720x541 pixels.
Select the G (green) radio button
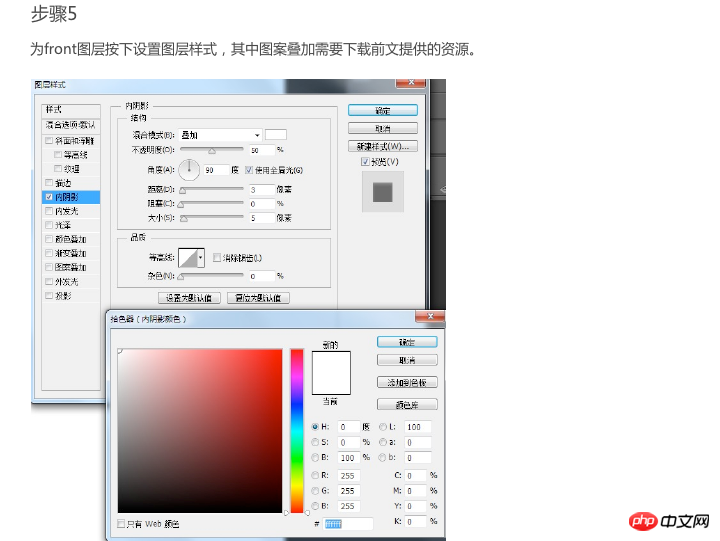coord(315,490)
